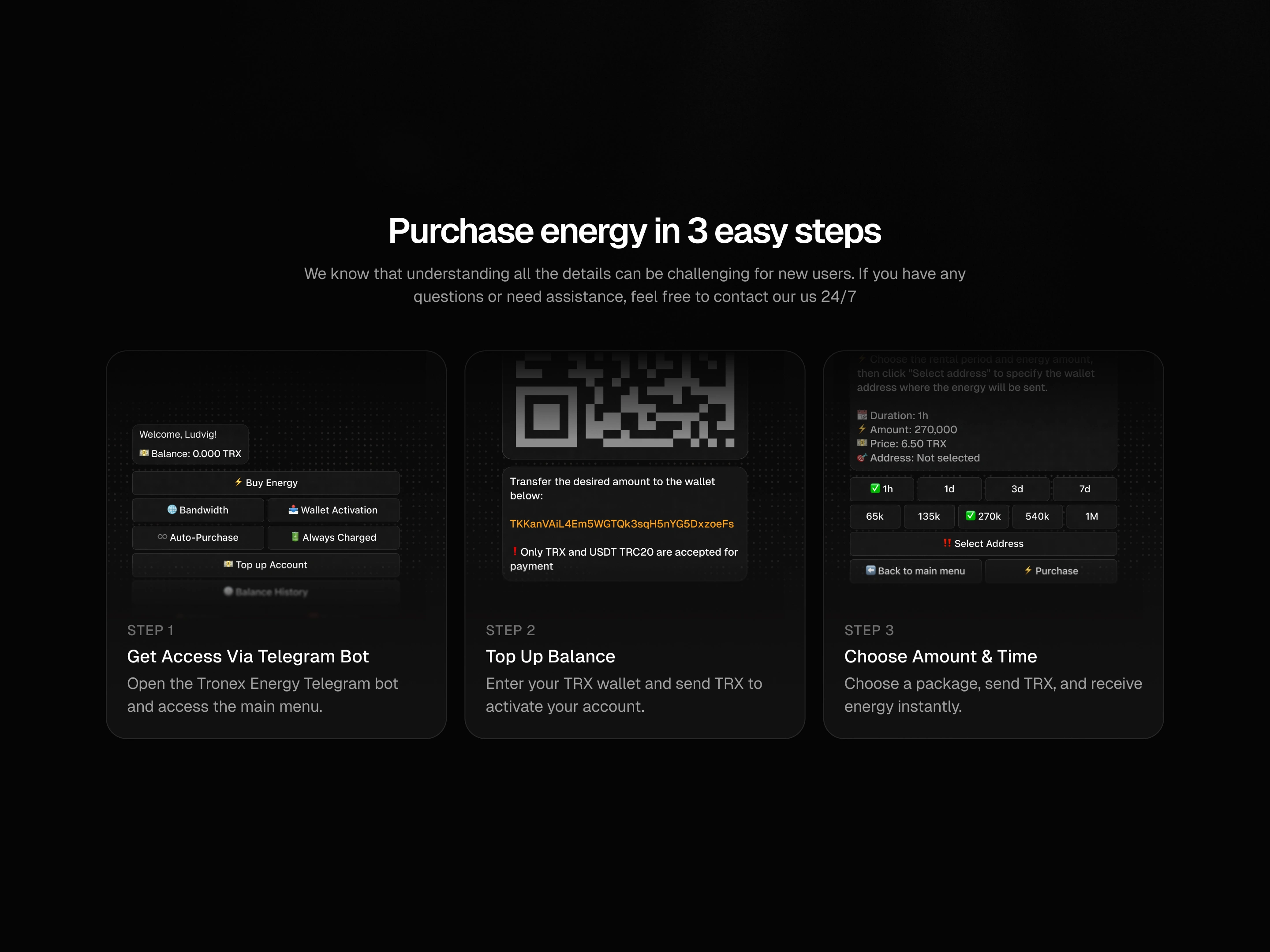The height and width of the screenshot is (952, 1270).
Task: Go Back to main menu
Action: click(915, 571)
